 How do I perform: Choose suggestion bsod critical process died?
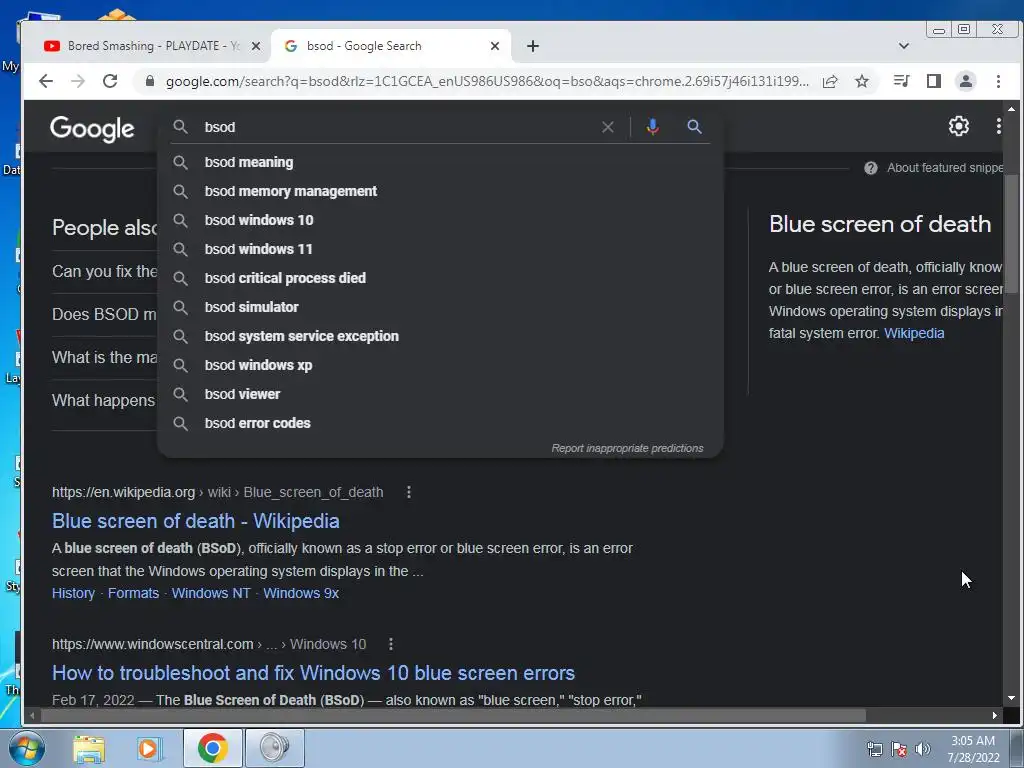click(x=440, y=278)
